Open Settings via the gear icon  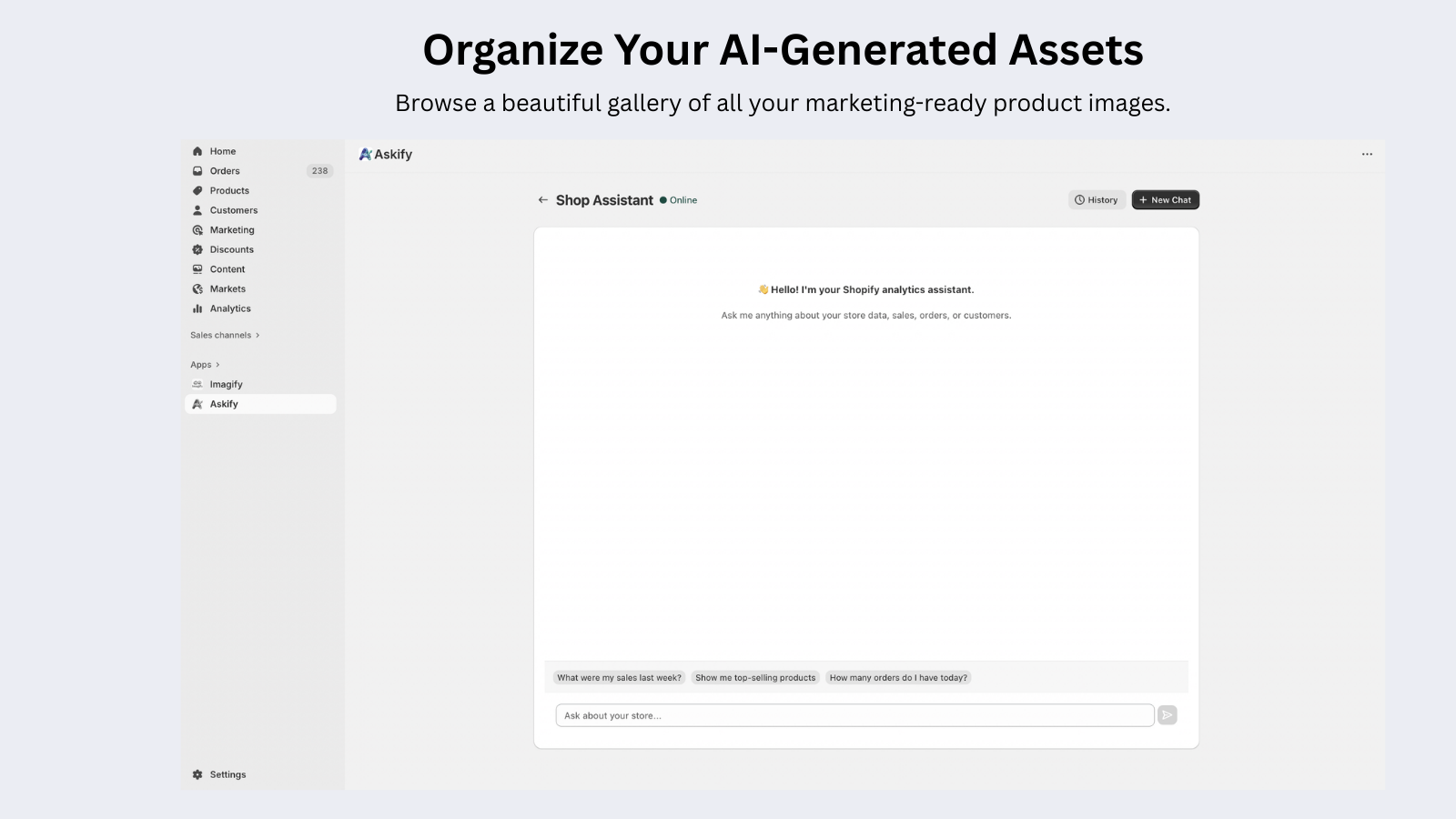[x=197, y=773]
